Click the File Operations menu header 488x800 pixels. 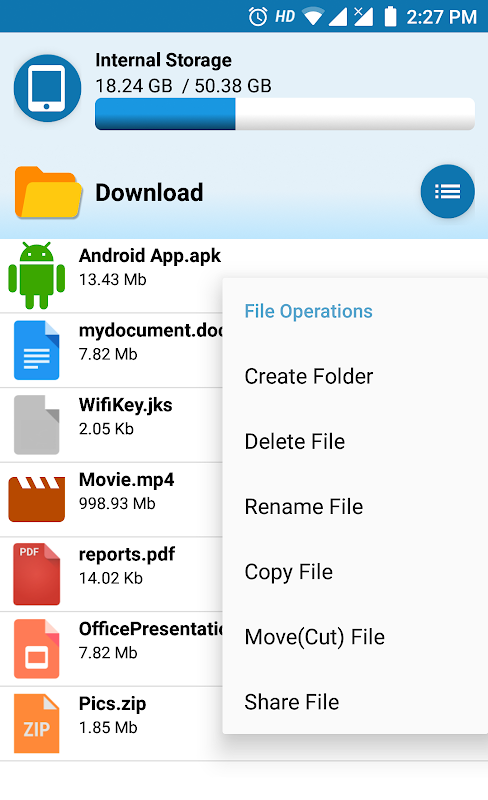(x=308, y=311)
